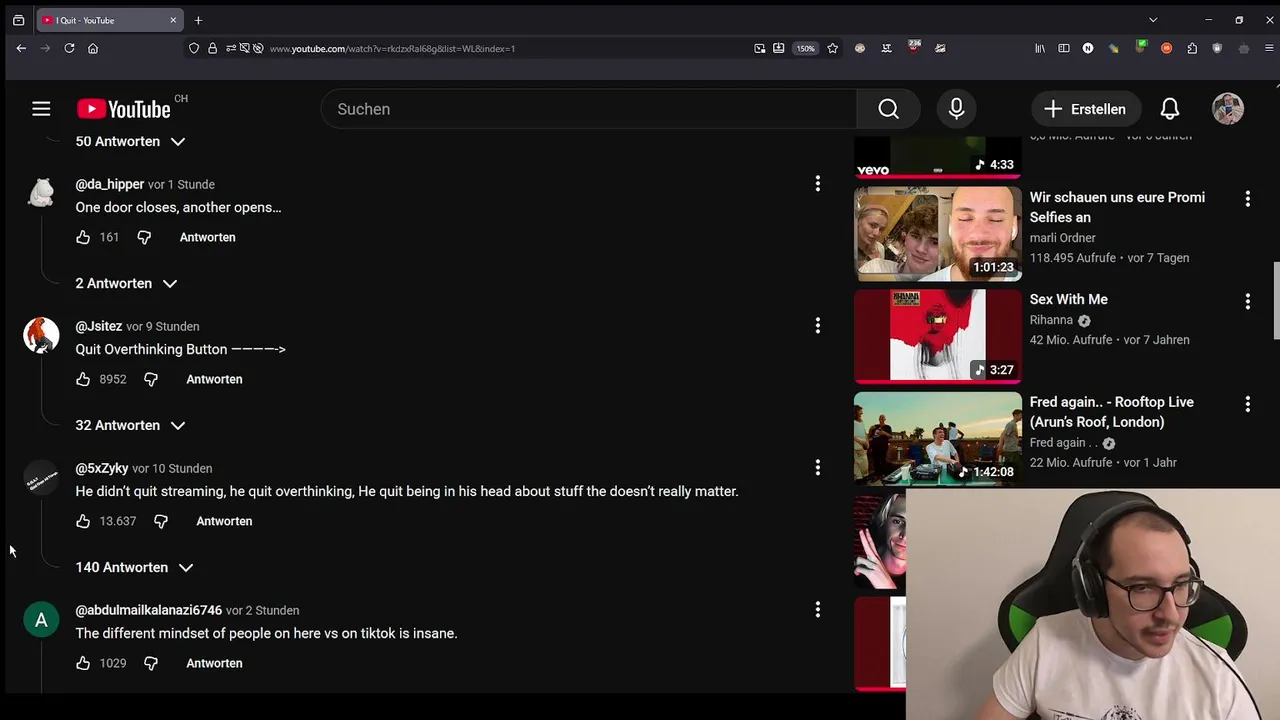The image size is (1280, 720).
Task: Expand the 2 Antworten replies
Action: pos(126,283)
